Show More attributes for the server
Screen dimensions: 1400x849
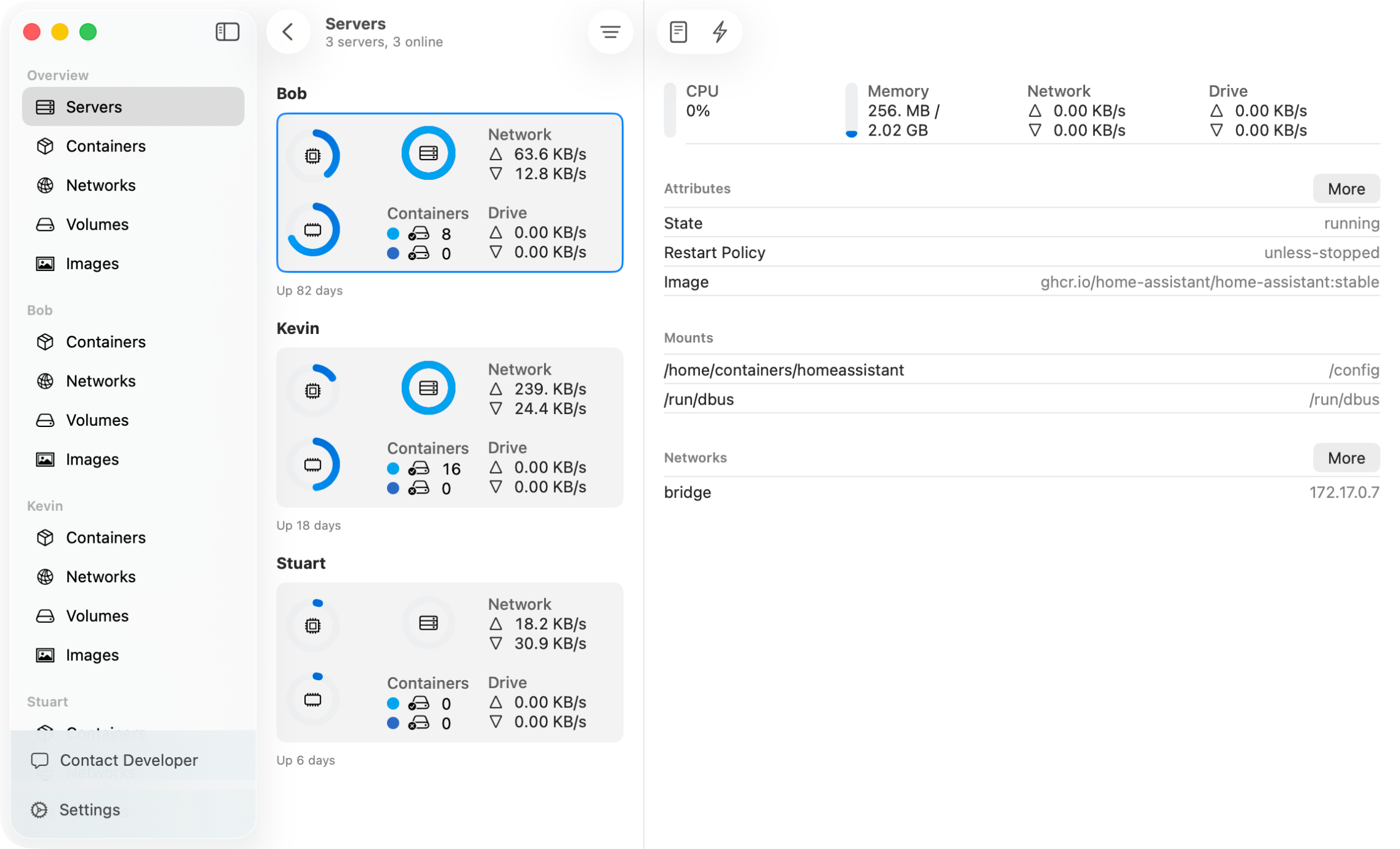(x=1346, y=189)
